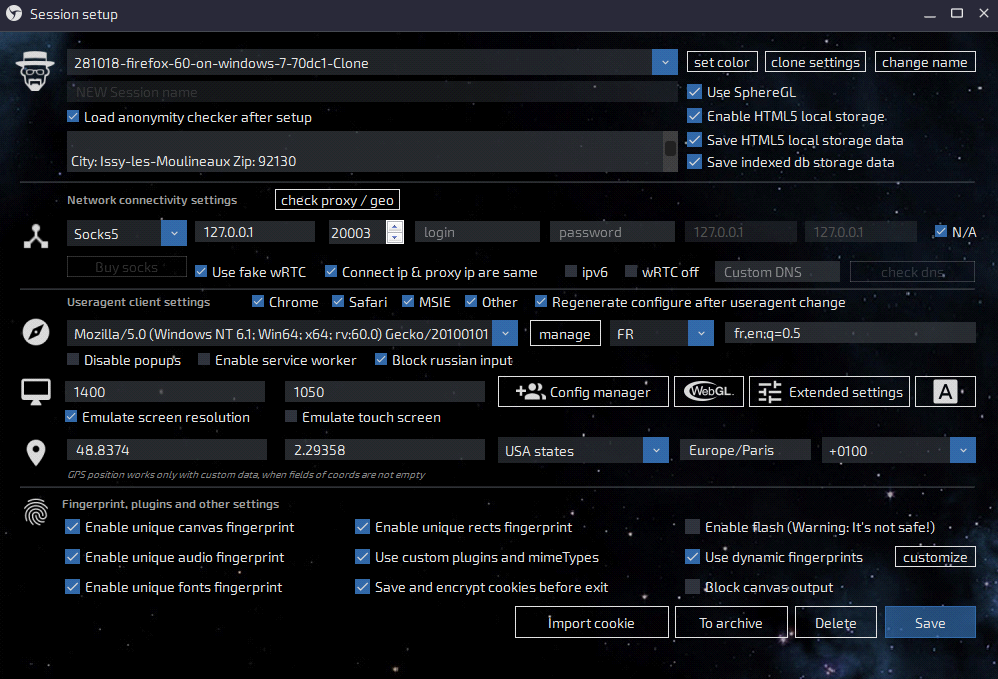Click the NEW Session name input field

click(372, 92)
